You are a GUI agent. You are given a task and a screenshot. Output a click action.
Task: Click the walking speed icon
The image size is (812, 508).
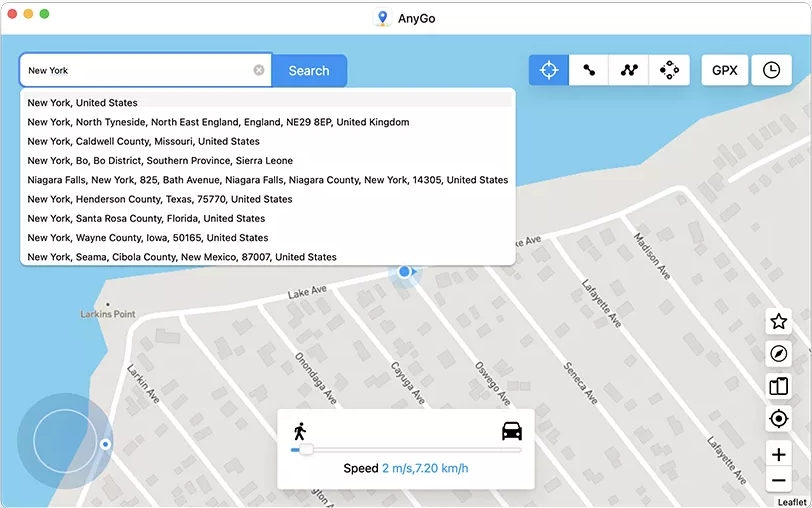pos(299,431)
